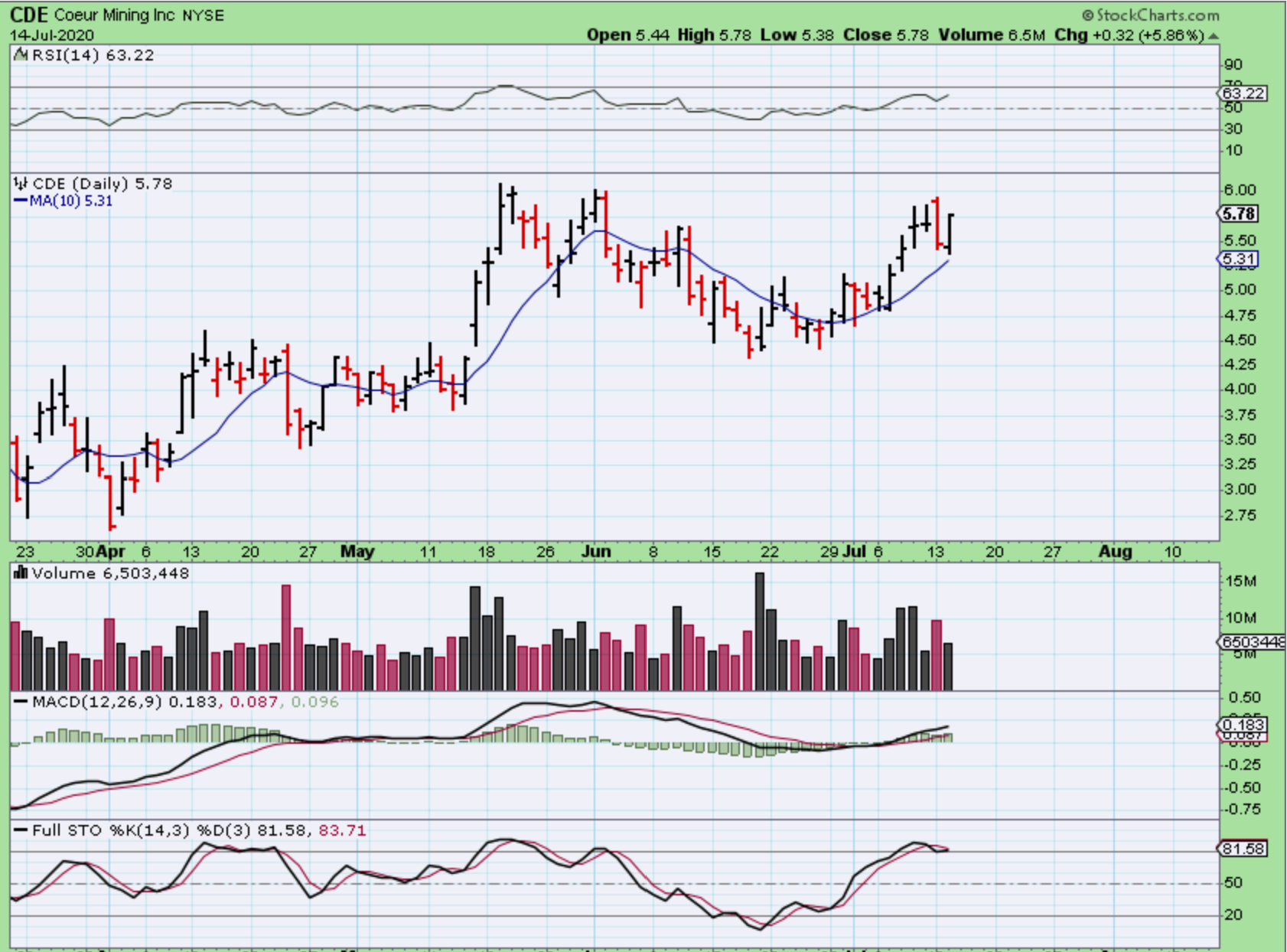Click the RSI indicator icon beside RSI(14)
The width and height of the screenshot is (1287, 952).
[21, 55]
